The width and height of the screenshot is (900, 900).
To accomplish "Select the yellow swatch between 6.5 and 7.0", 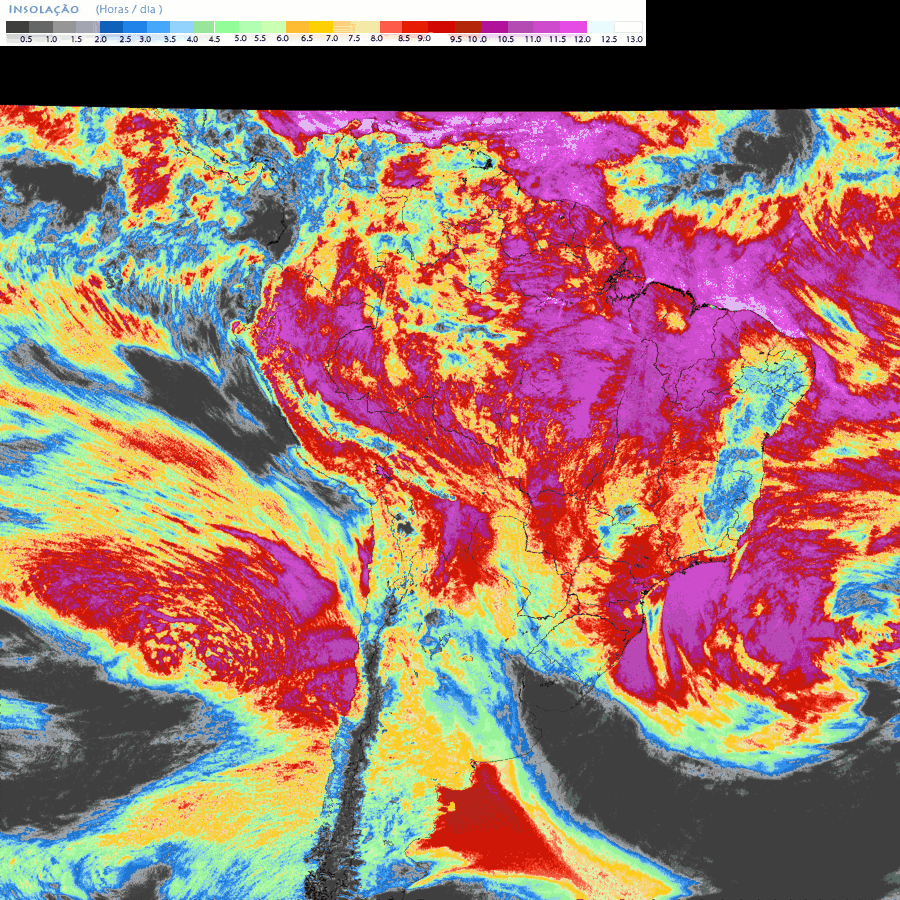I will click(x=321, y=26).
